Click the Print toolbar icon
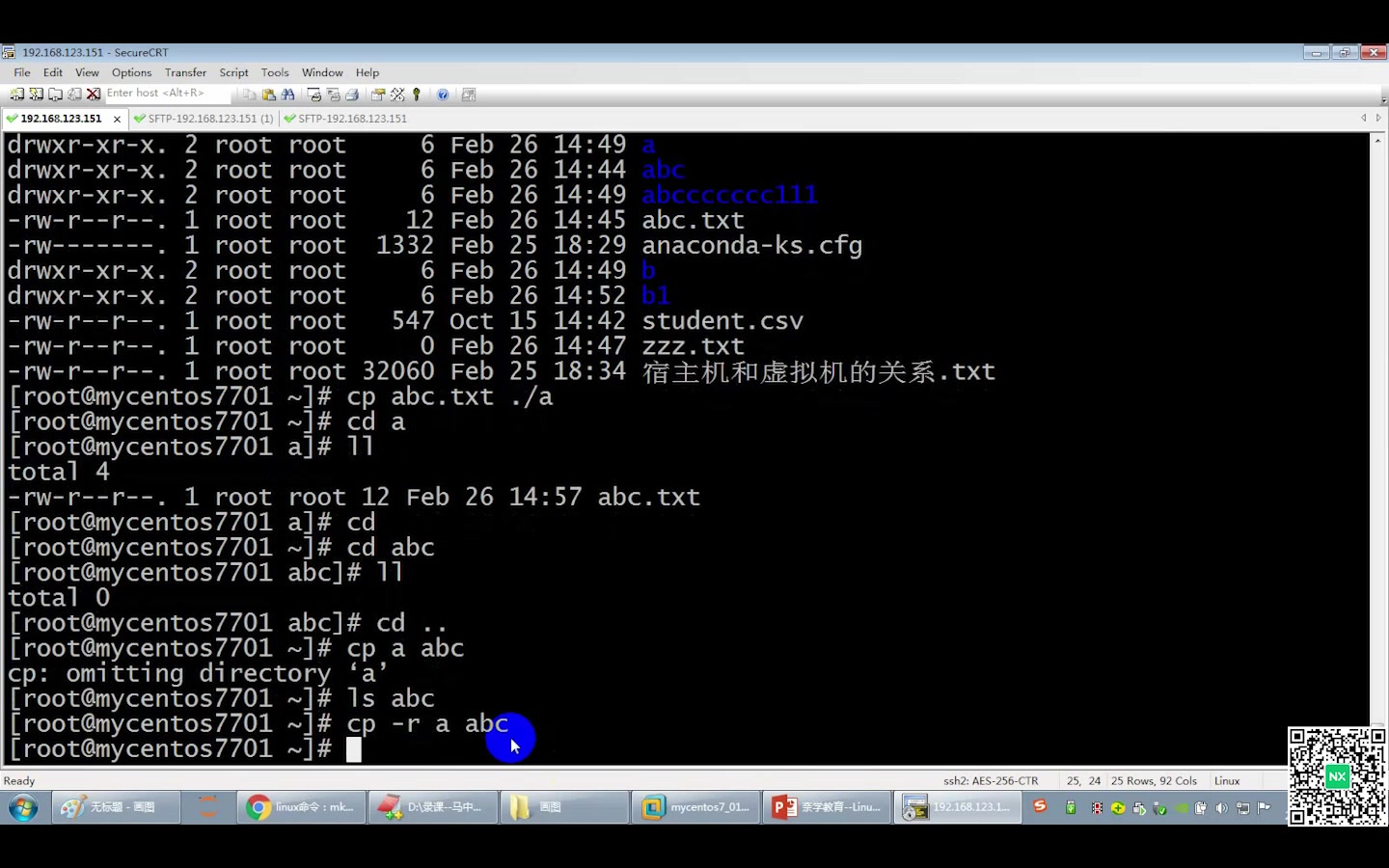The width and height of the screenshot is (1389, 868). point(350,94)
